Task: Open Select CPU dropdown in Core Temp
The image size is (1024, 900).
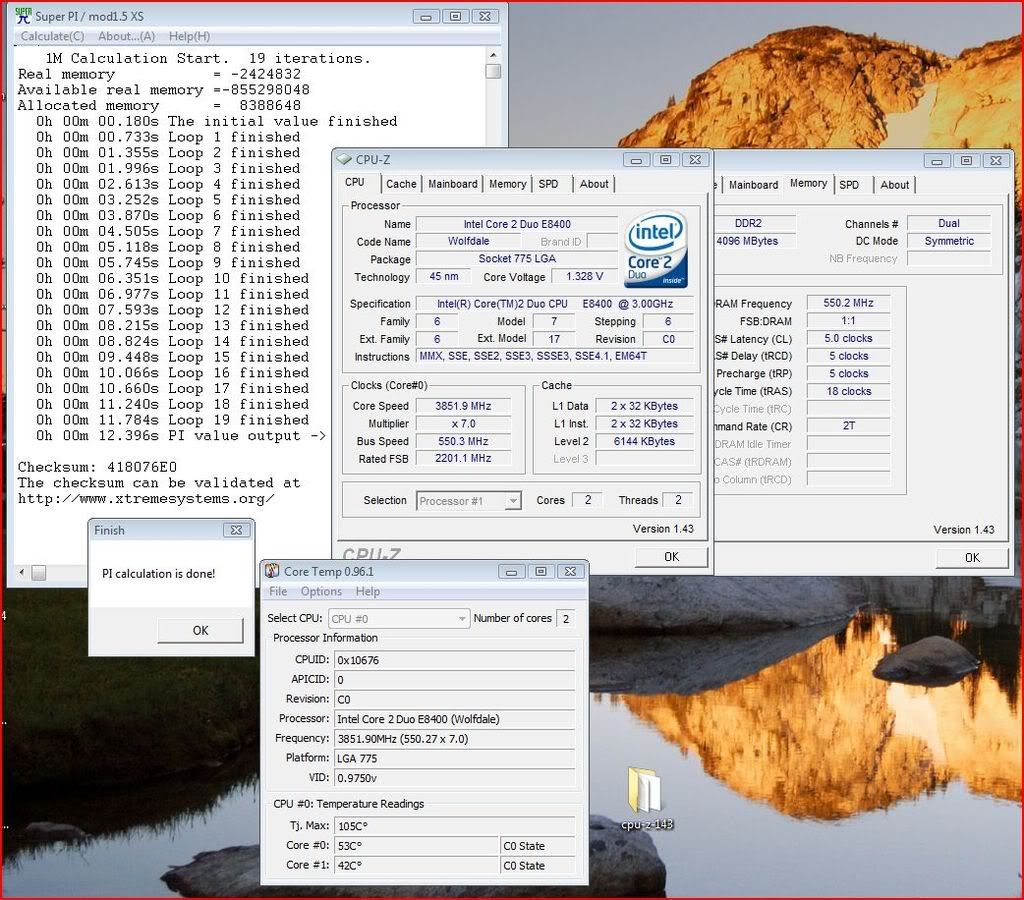Action: [x=400, y=618]
